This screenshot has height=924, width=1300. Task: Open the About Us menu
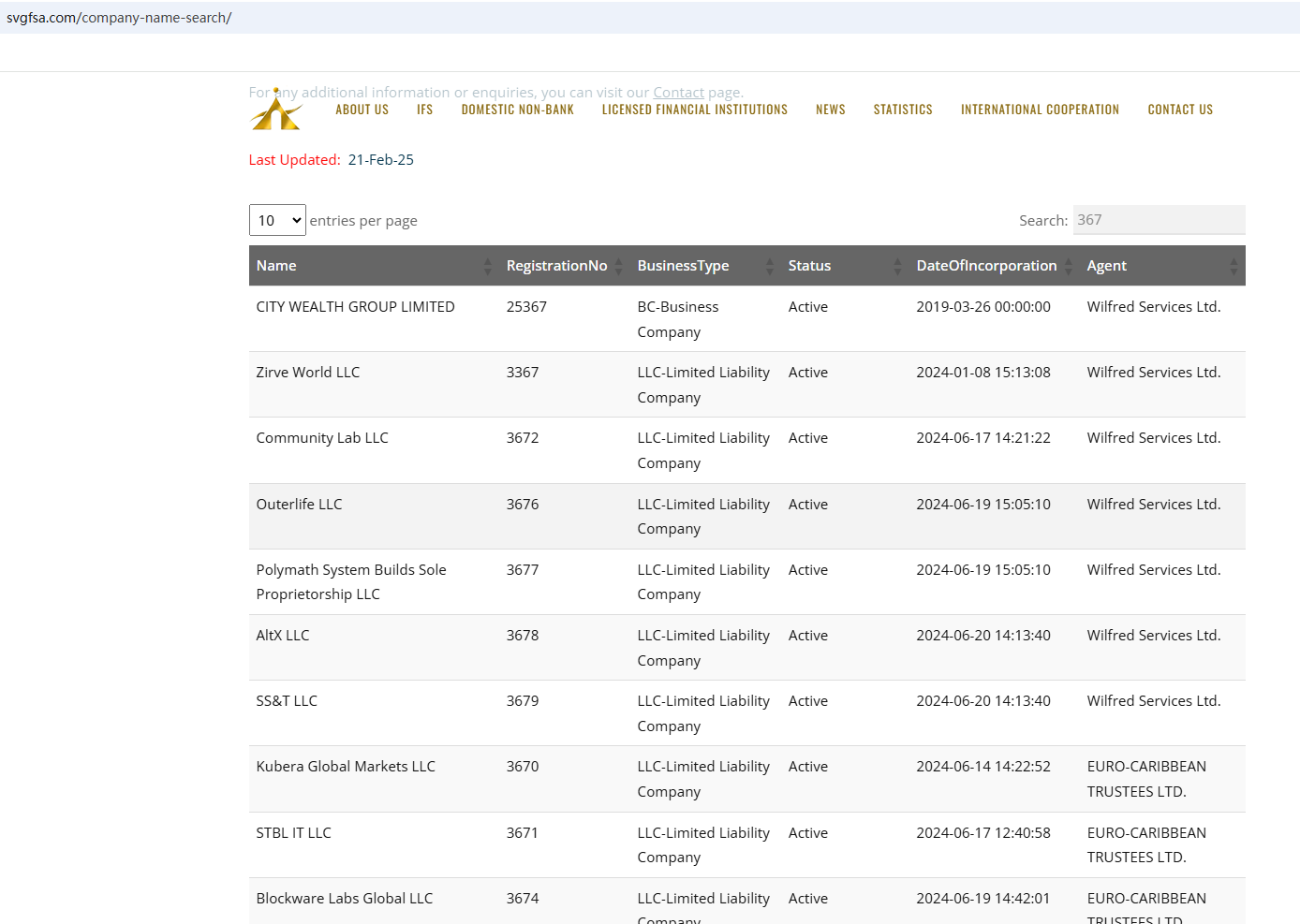pos(362,110)
